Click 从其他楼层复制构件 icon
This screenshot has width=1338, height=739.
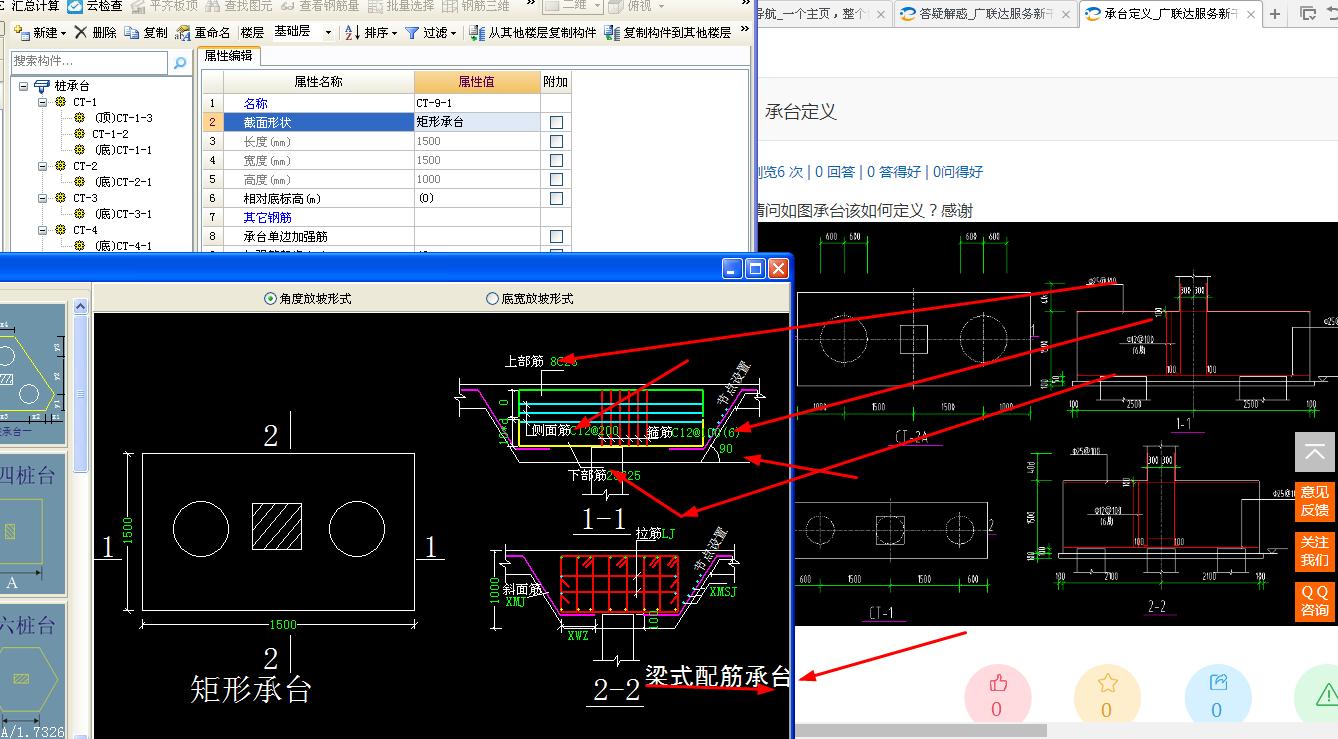[477, 33]
